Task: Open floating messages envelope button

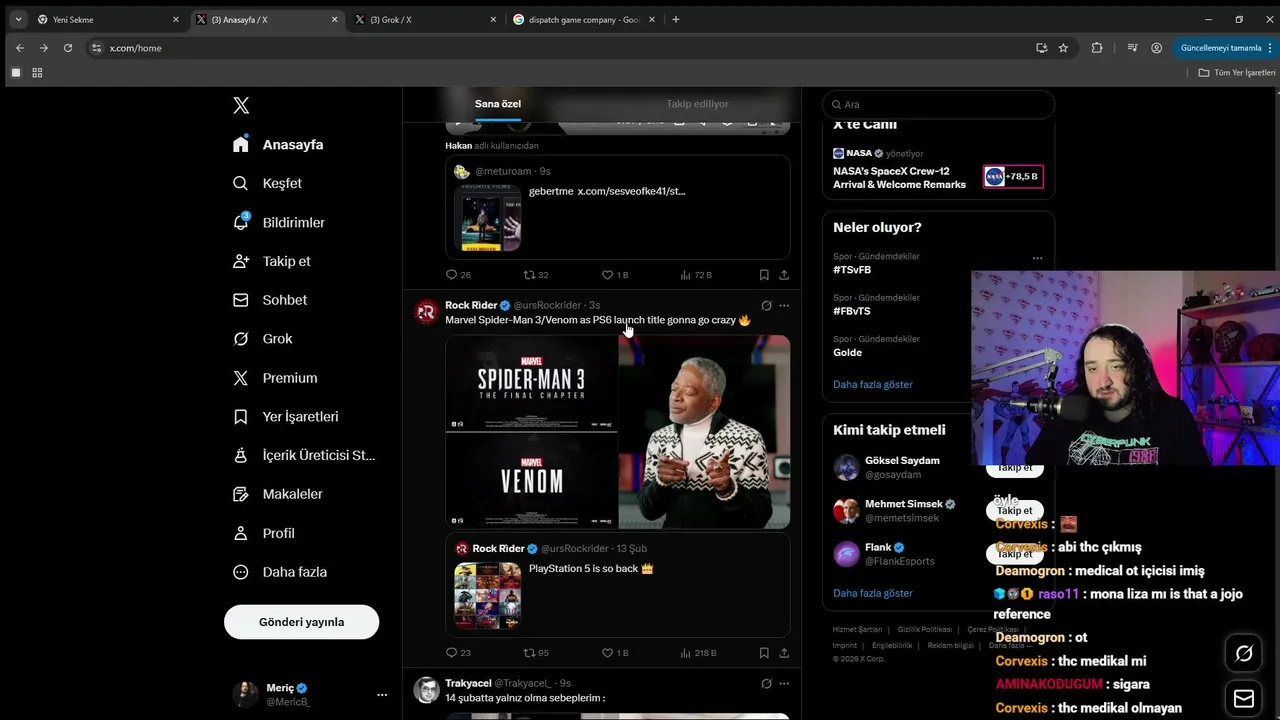Action: click(x=1244, y=698)
